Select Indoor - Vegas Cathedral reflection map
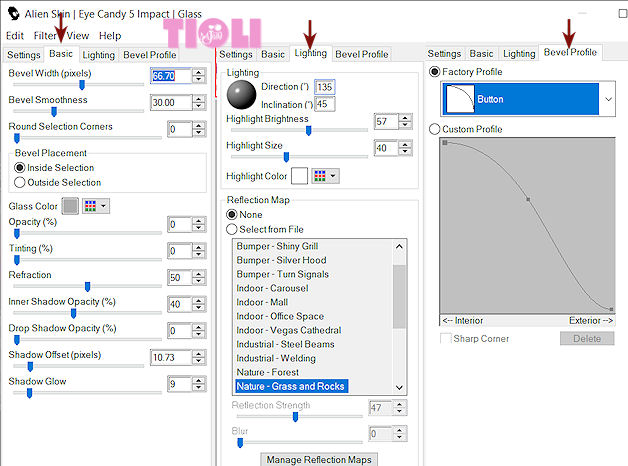This screenshot has width=628, height=466. 289,330
